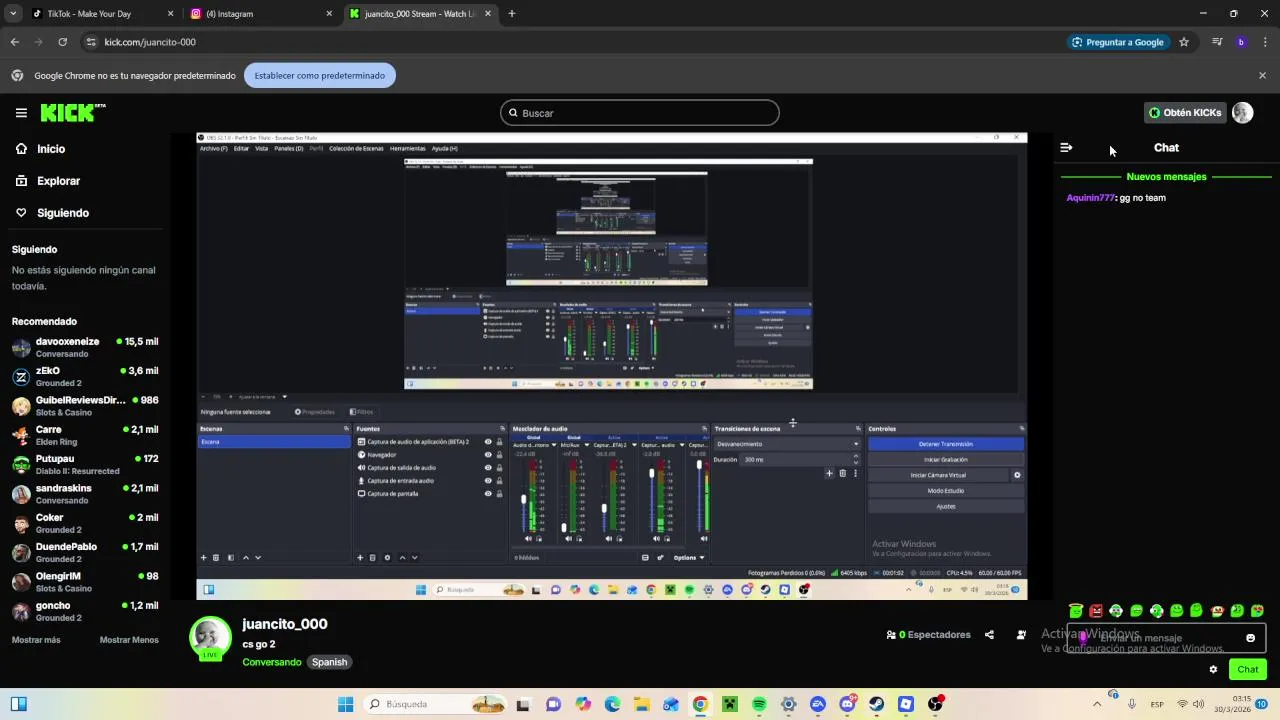Click the Obtén KICKs button

(x=1185, y=113)
